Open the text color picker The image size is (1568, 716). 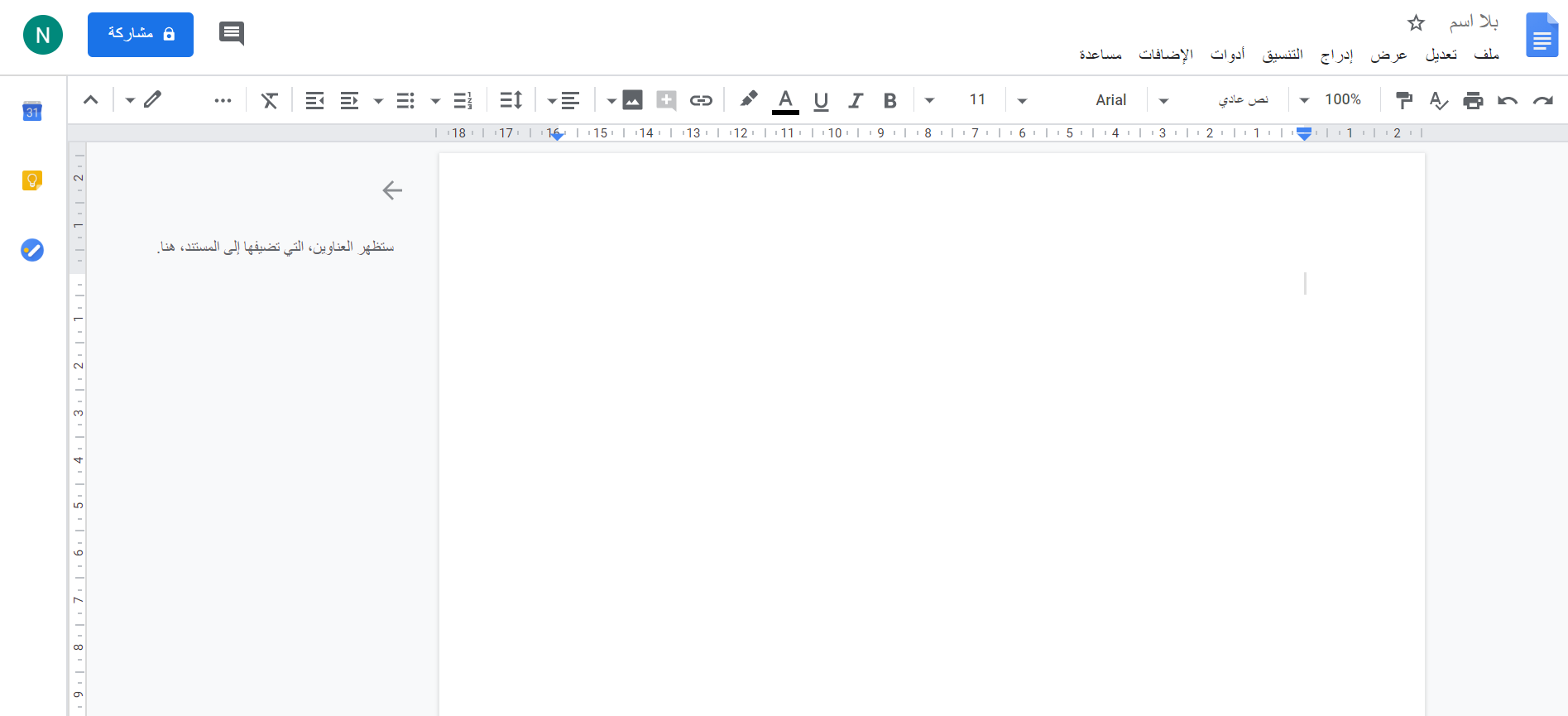coord(785,100)
